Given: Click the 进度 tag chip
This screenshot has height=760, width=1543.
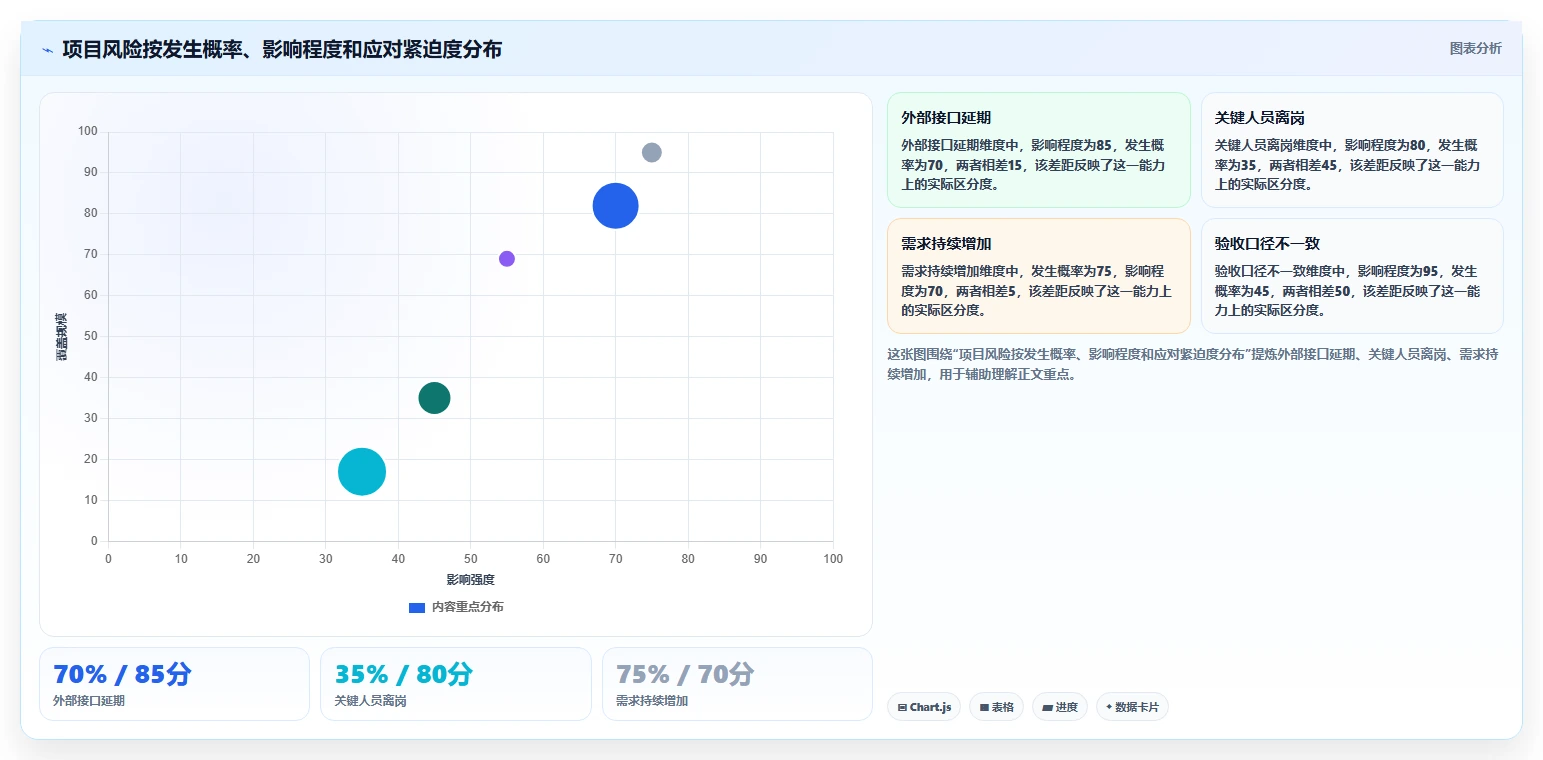Looking at the screenshot, I should click(1060, 707).
